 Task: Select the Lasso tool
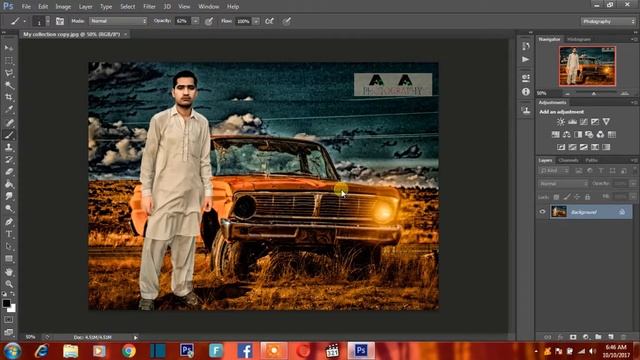click(9, 73)
